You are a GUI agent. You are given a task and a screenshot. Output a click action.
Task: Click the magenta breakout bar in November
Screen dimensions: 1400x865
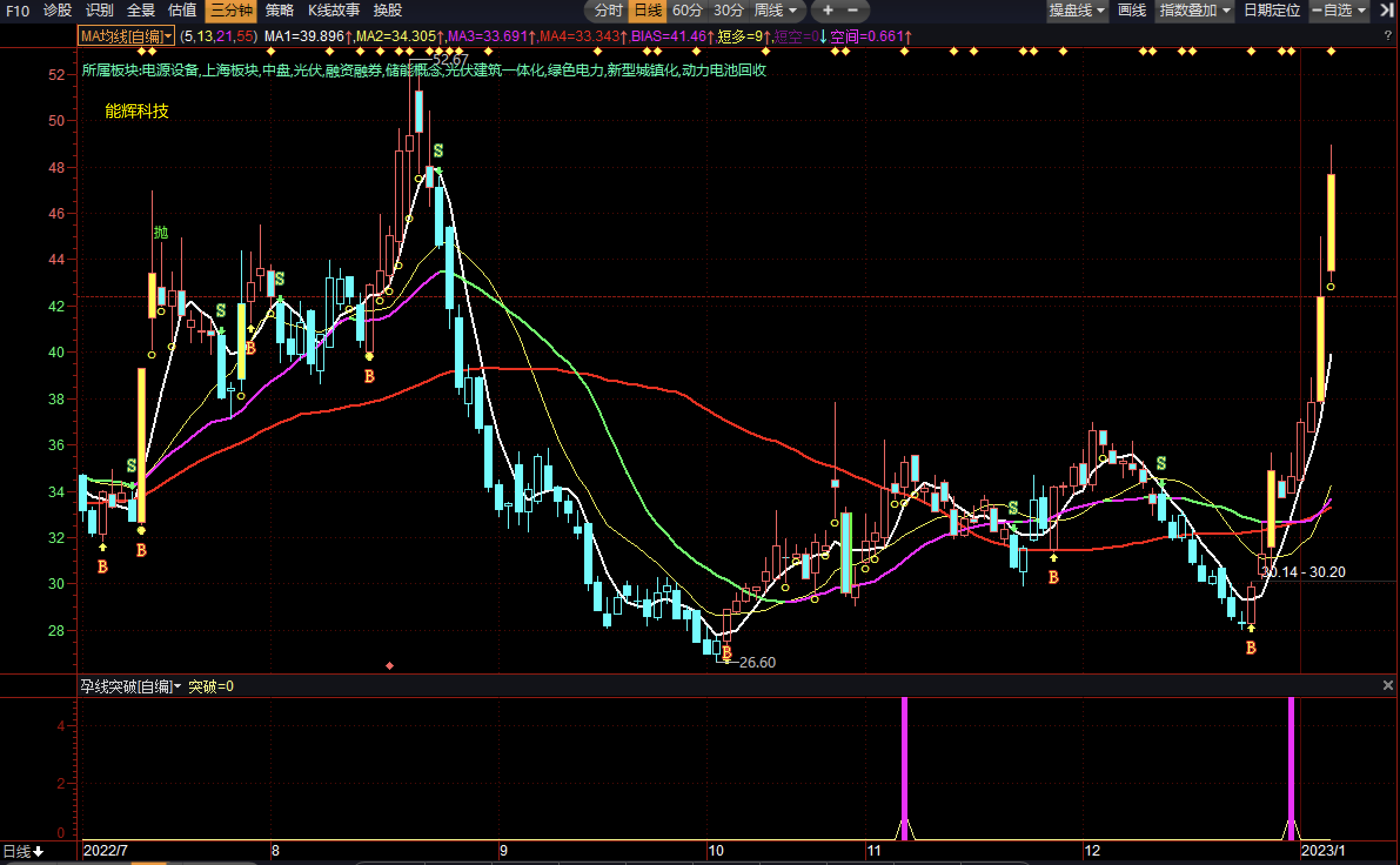click(905, 764)
